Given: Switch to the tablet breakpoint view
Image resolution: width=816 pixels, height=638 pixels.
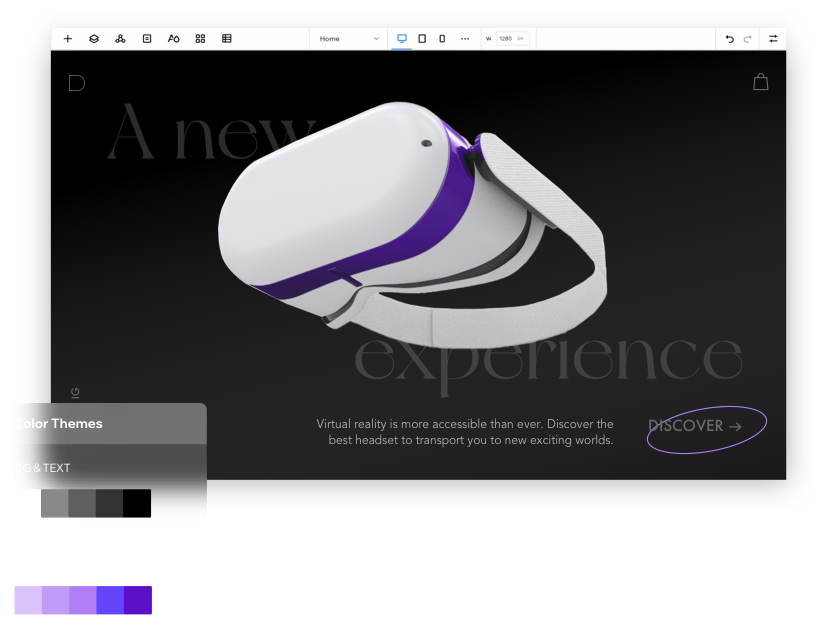Looking at the screenshot, I should coord(422,39).
